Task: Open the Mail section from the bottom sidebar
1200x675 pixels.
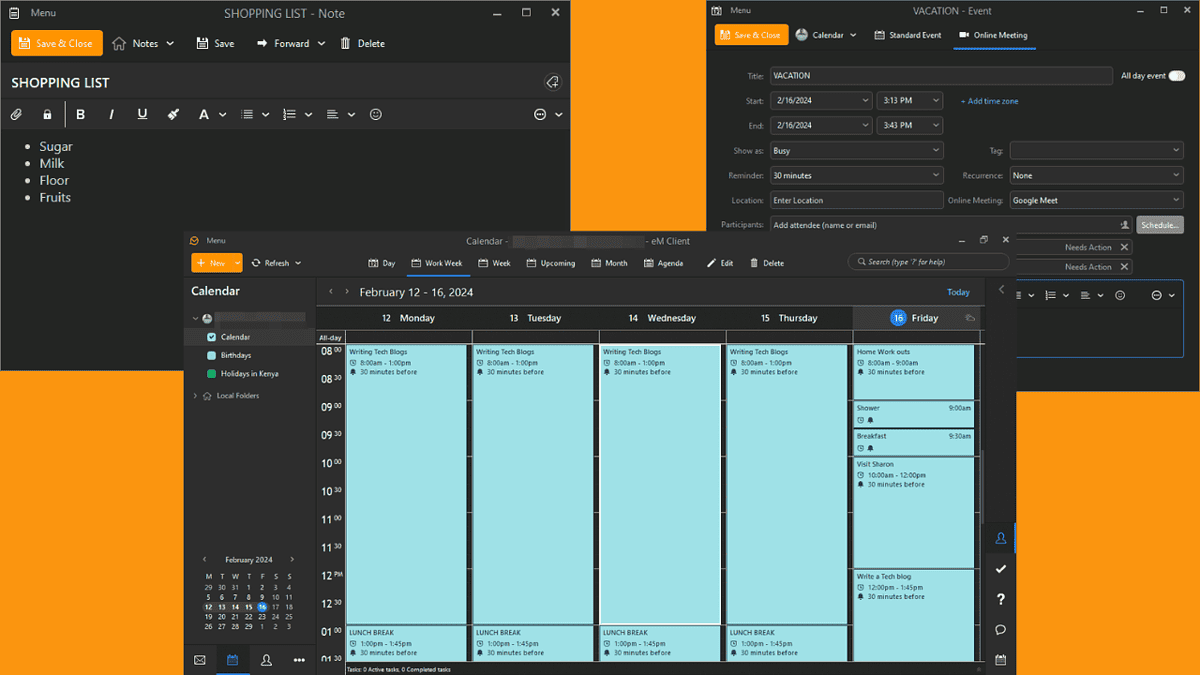Action: (199, 659)
